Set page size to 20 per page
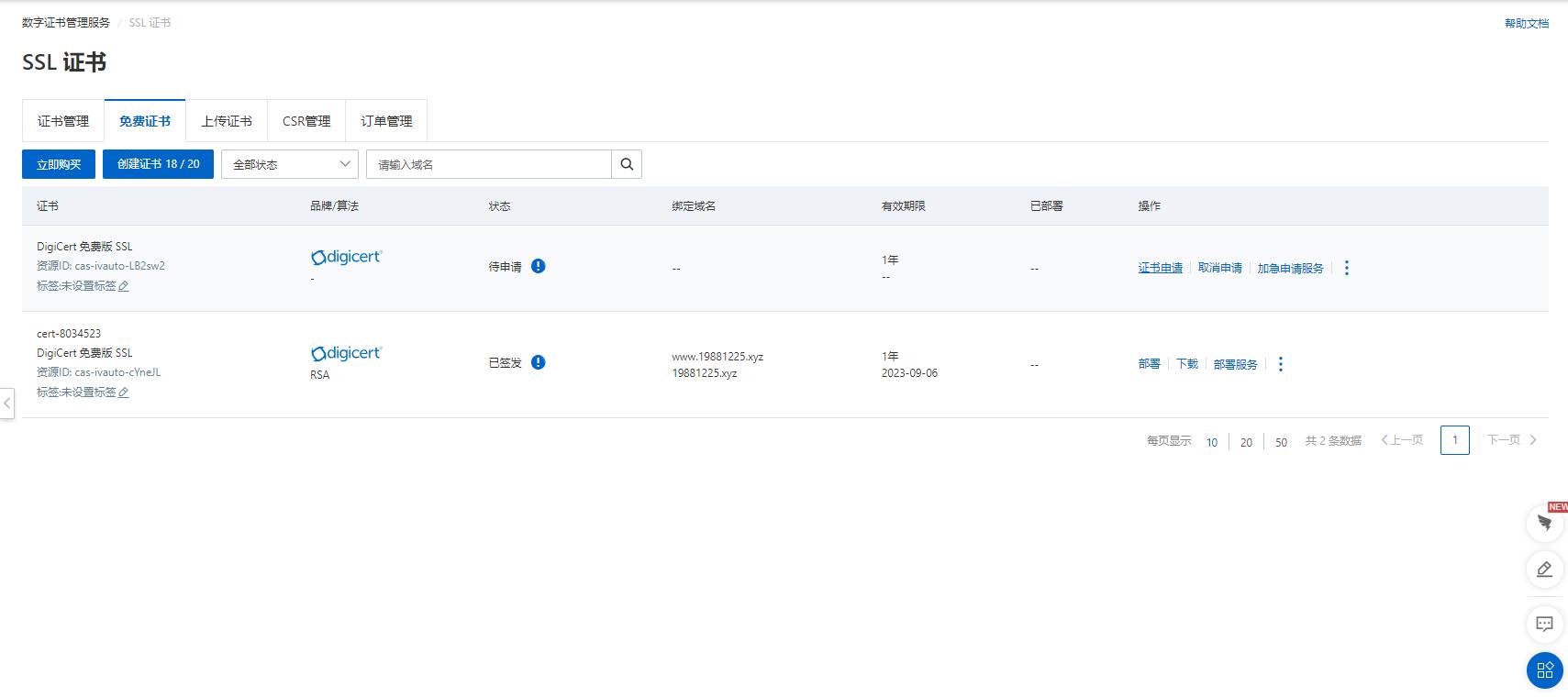This screenshot has width=1568, height=697. (1246, 442)
